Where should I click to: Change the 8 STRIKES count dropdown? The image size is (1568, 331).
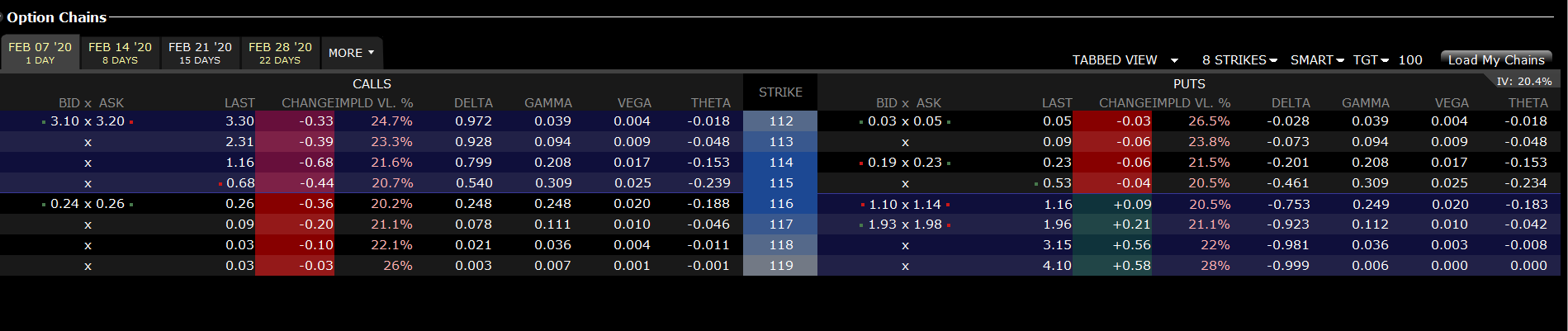click(x=1239, y=60)
